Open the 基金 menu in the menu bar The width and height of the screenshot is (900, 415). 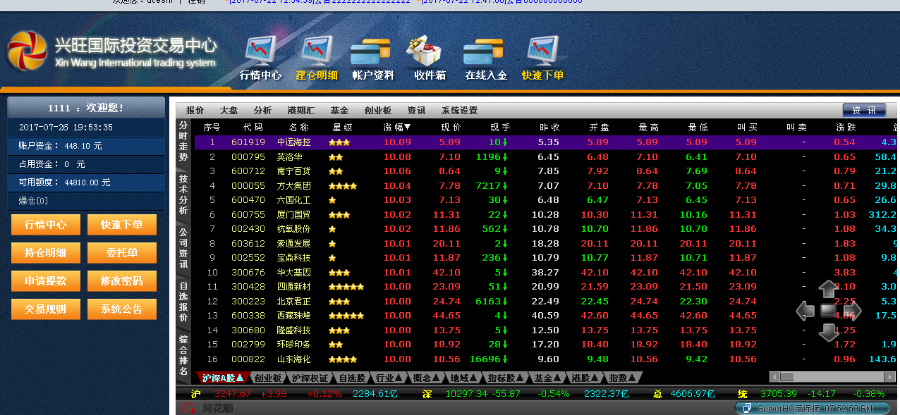tap(339, 110)
